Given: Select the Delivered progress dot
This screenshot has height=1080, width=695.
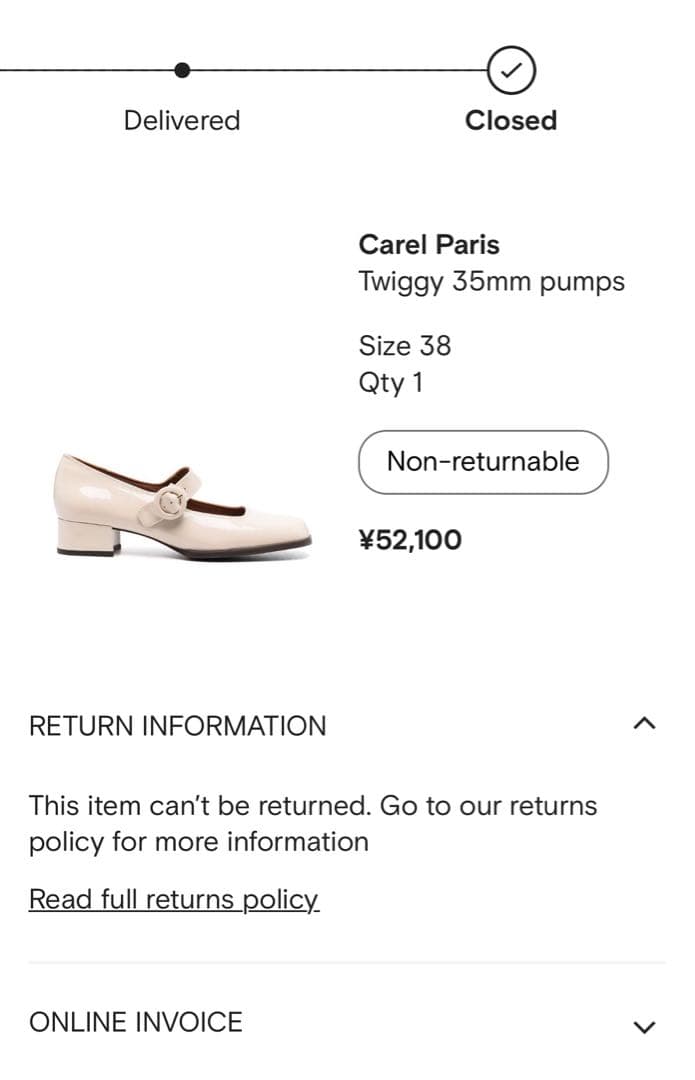Looking at the screenshot, I should pyautogui.click(x=181, y=69).
